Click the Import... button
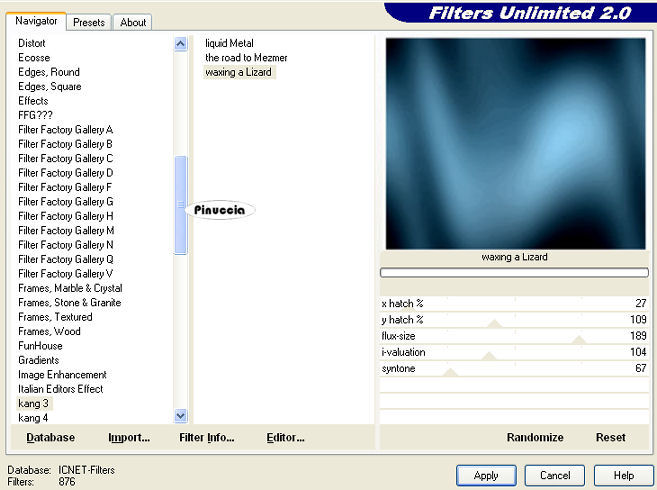657x490 pixels. tap(129, 437)
